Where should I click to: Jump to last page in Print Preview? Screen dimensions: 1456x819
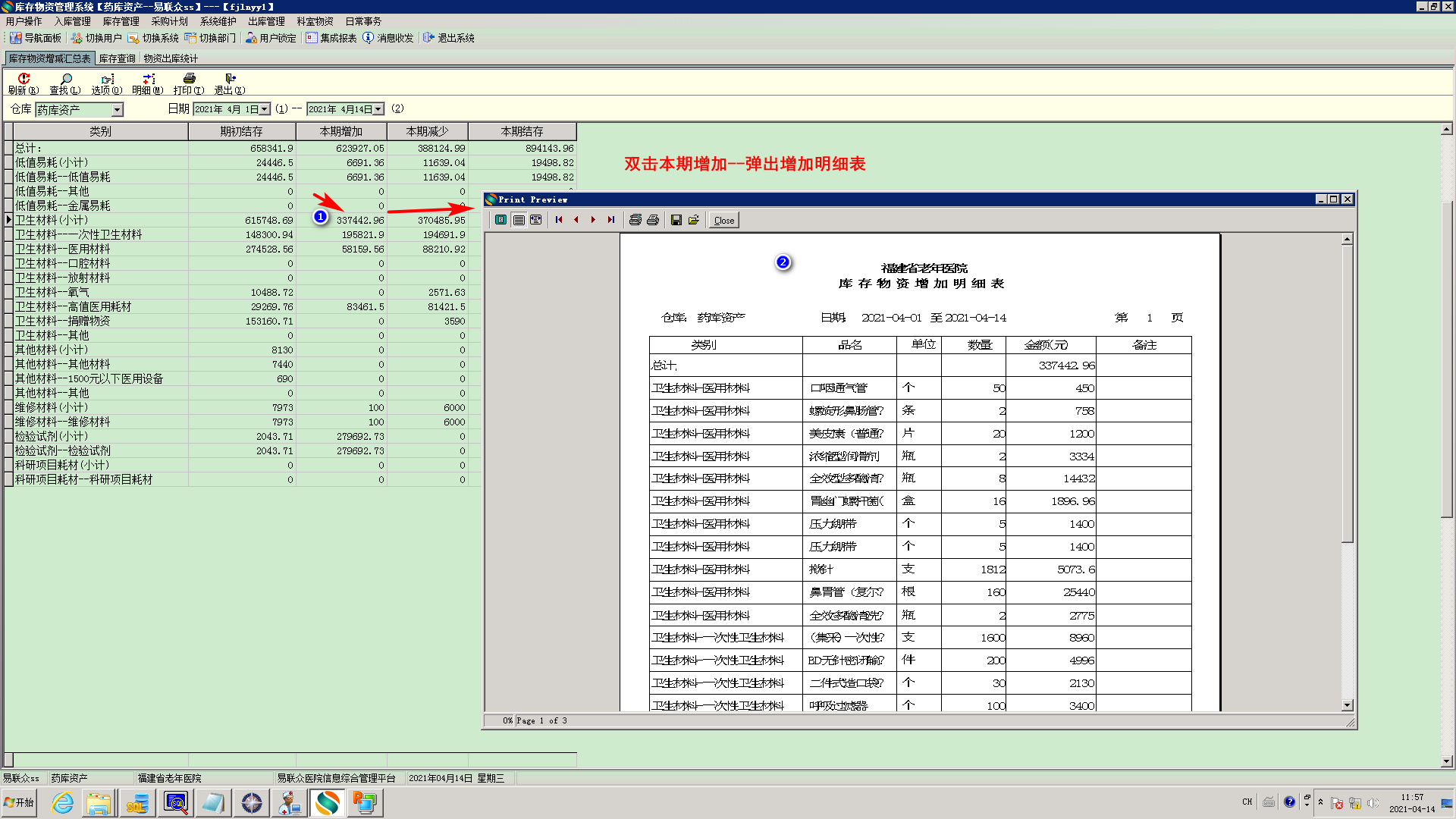[610, 220]
